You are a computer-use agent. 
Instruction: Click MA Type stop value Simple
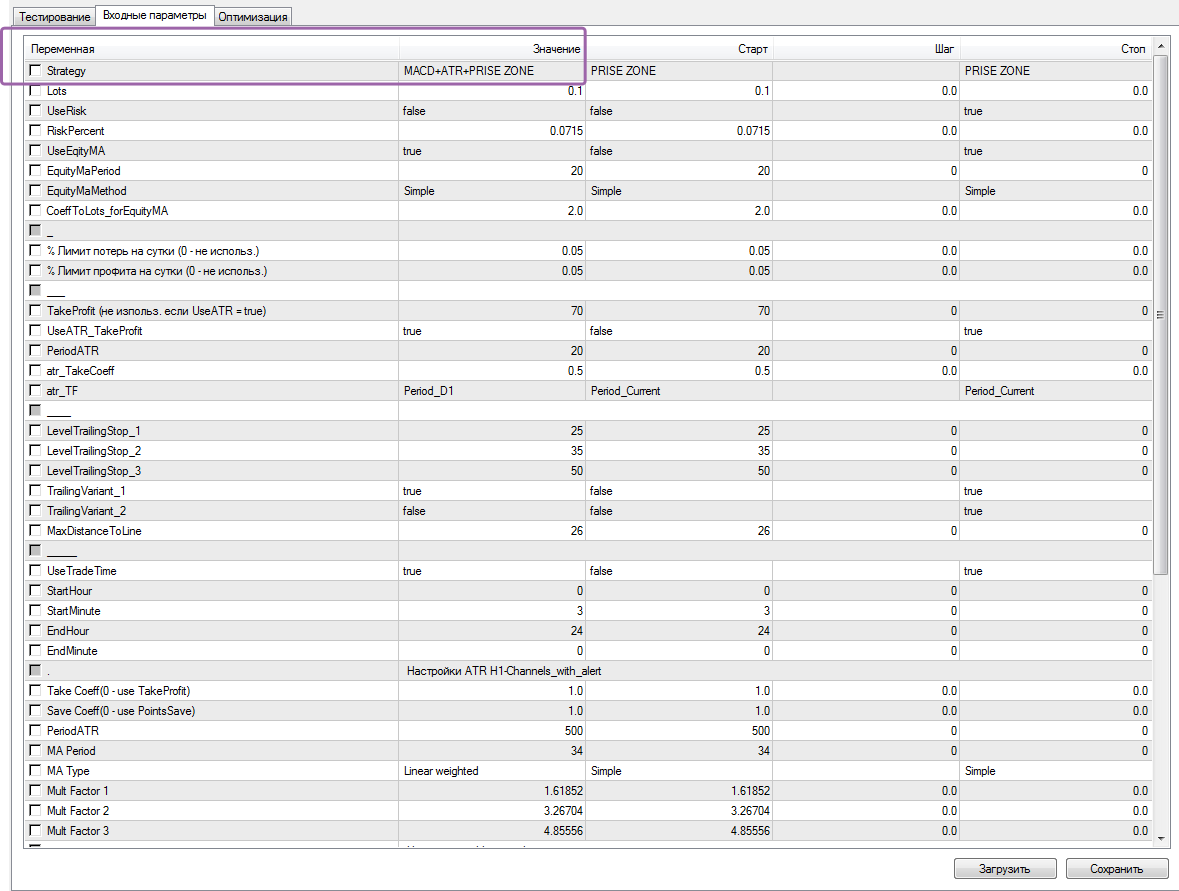1056,771
